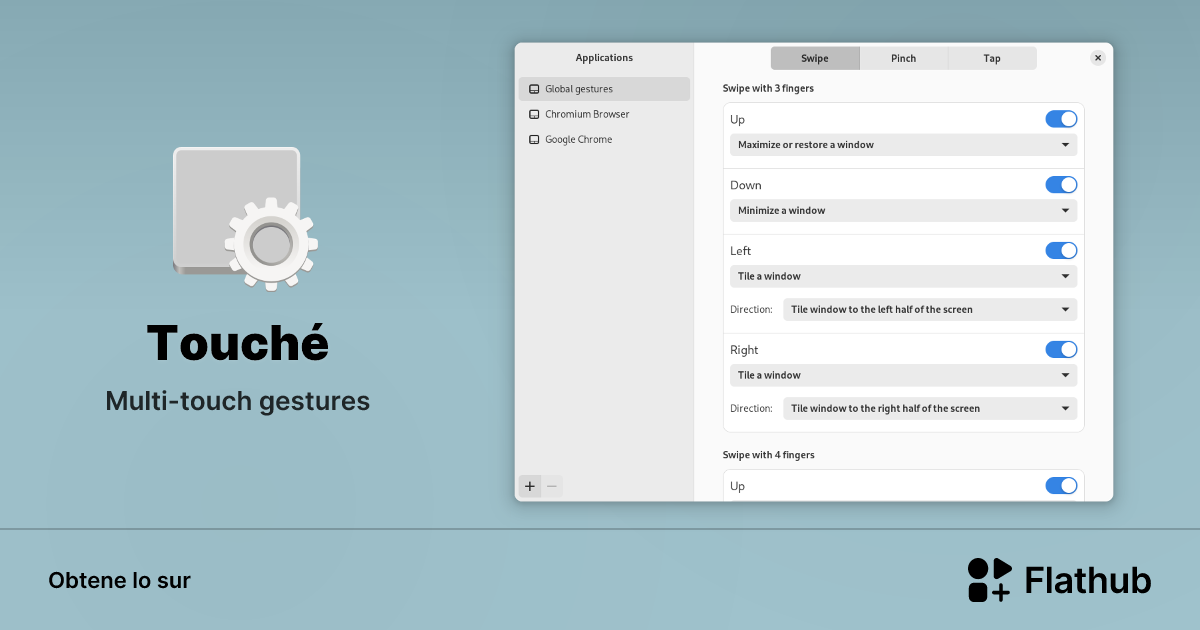Switch to the Pinch tab

[903, 58]
